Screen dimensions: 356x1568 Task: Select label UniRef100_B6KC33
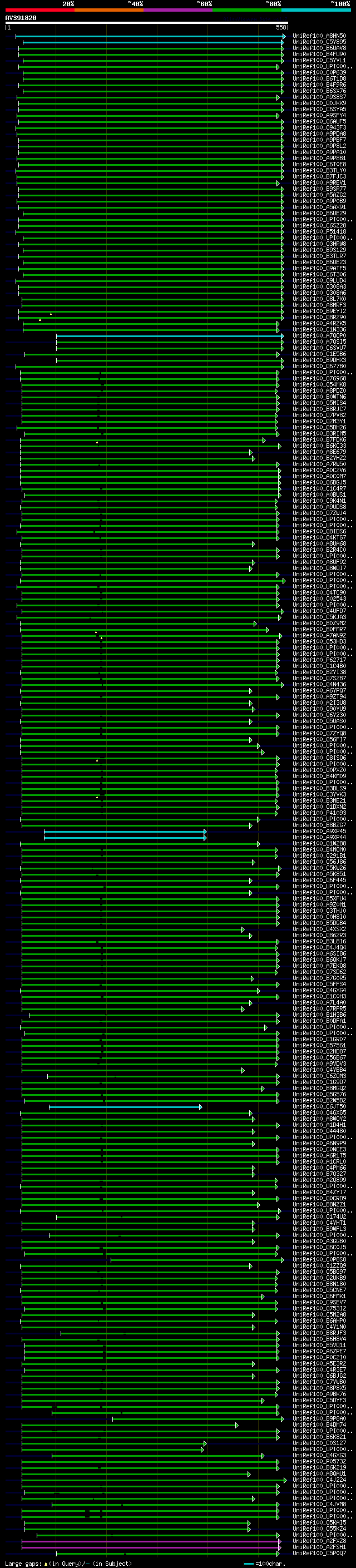[x=319, y=446]
